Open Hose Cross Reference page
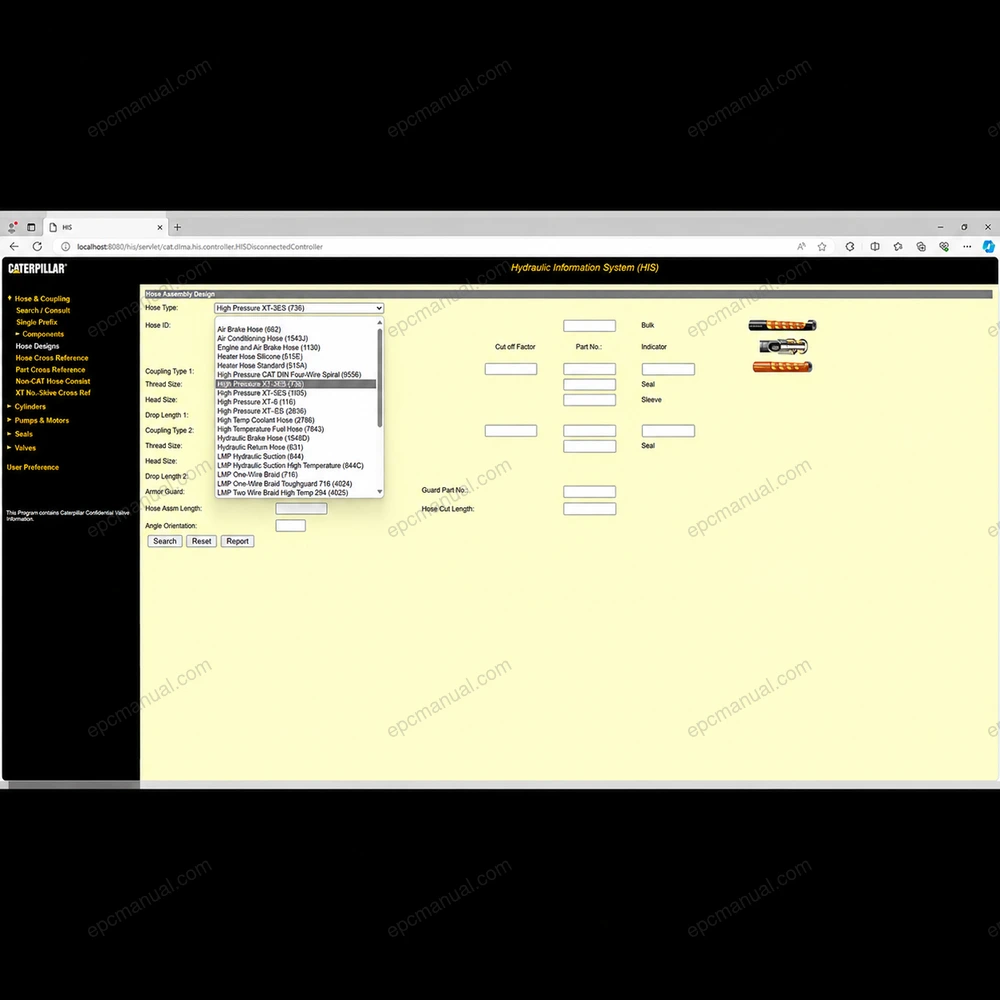 [52, 358]
